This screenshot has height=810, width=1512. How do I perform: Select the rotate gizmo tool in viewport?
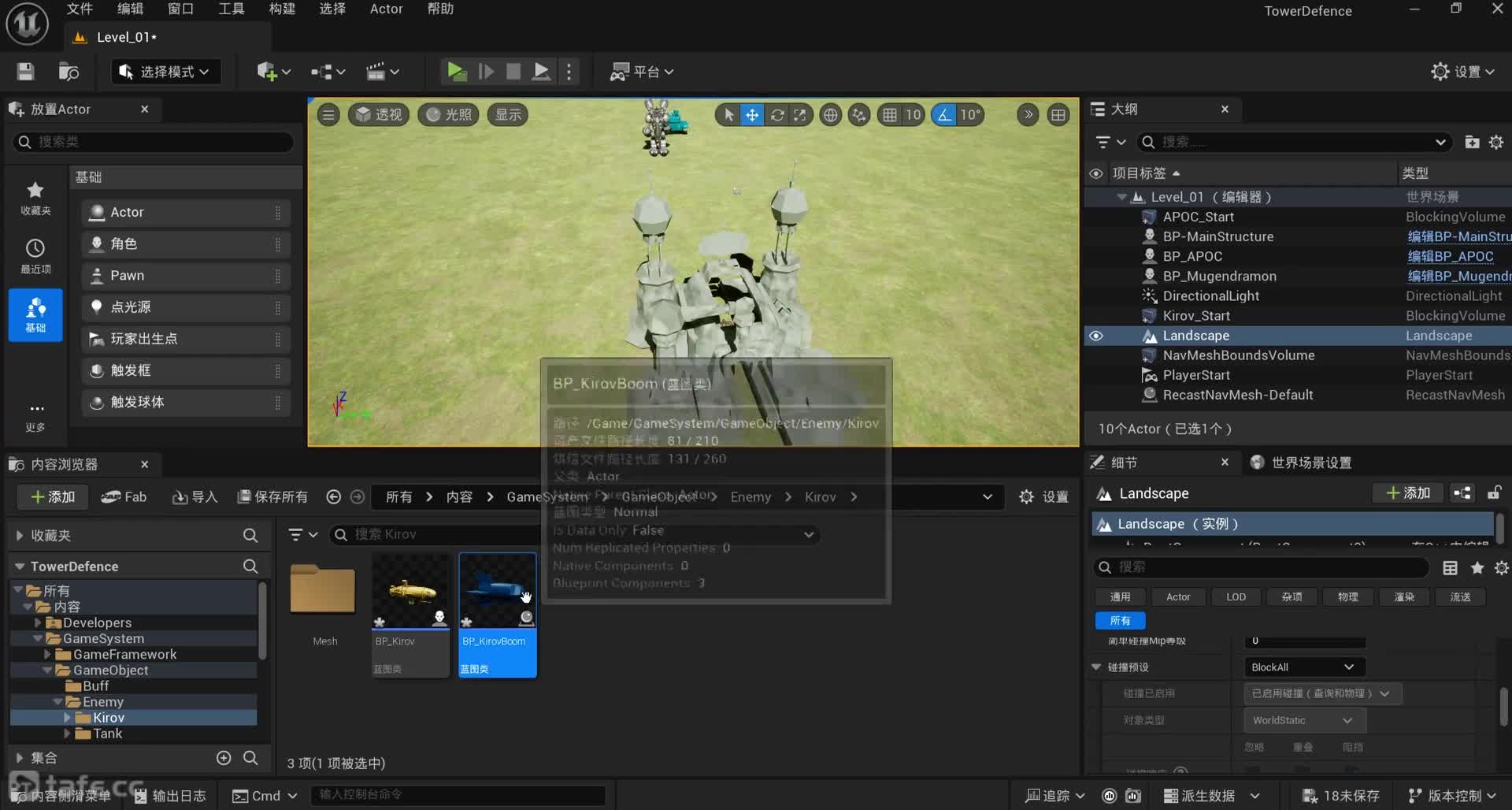pos(777,115)
